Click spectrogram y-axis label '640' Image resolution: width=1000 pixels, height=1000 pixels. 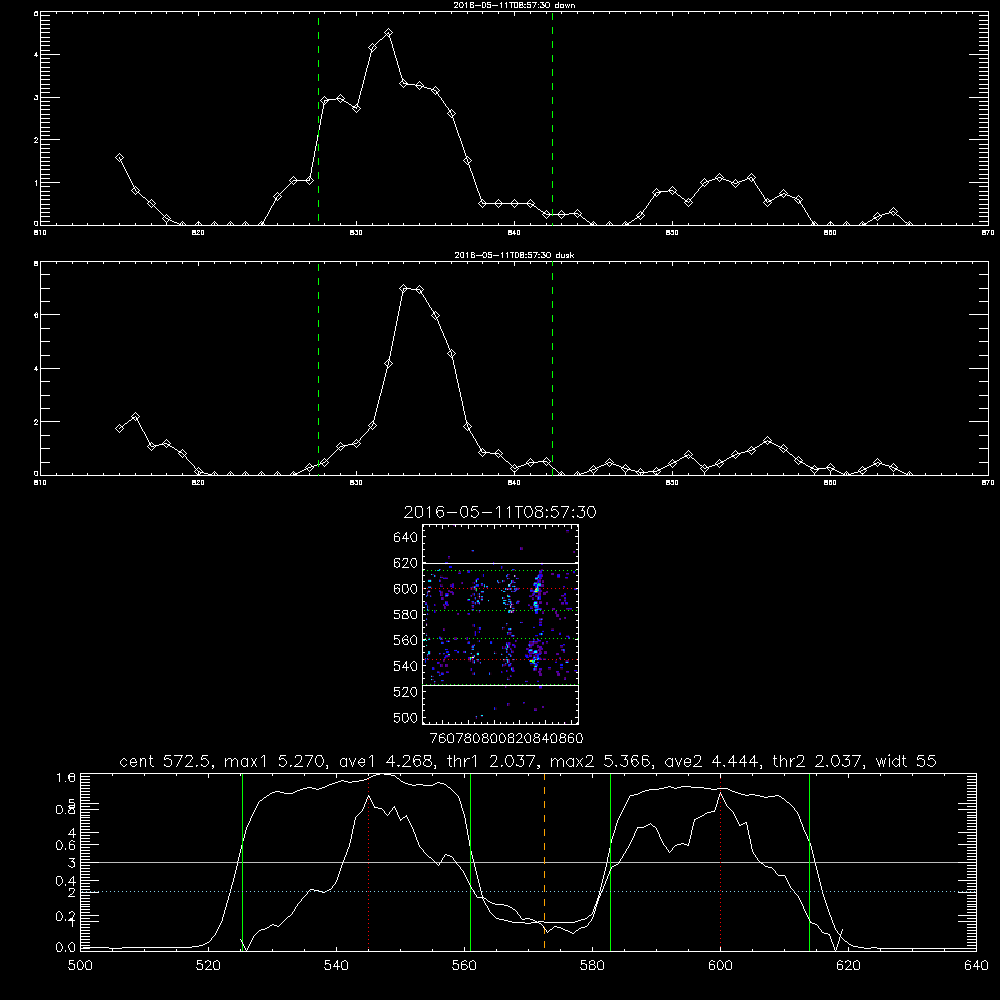[406, 538]
